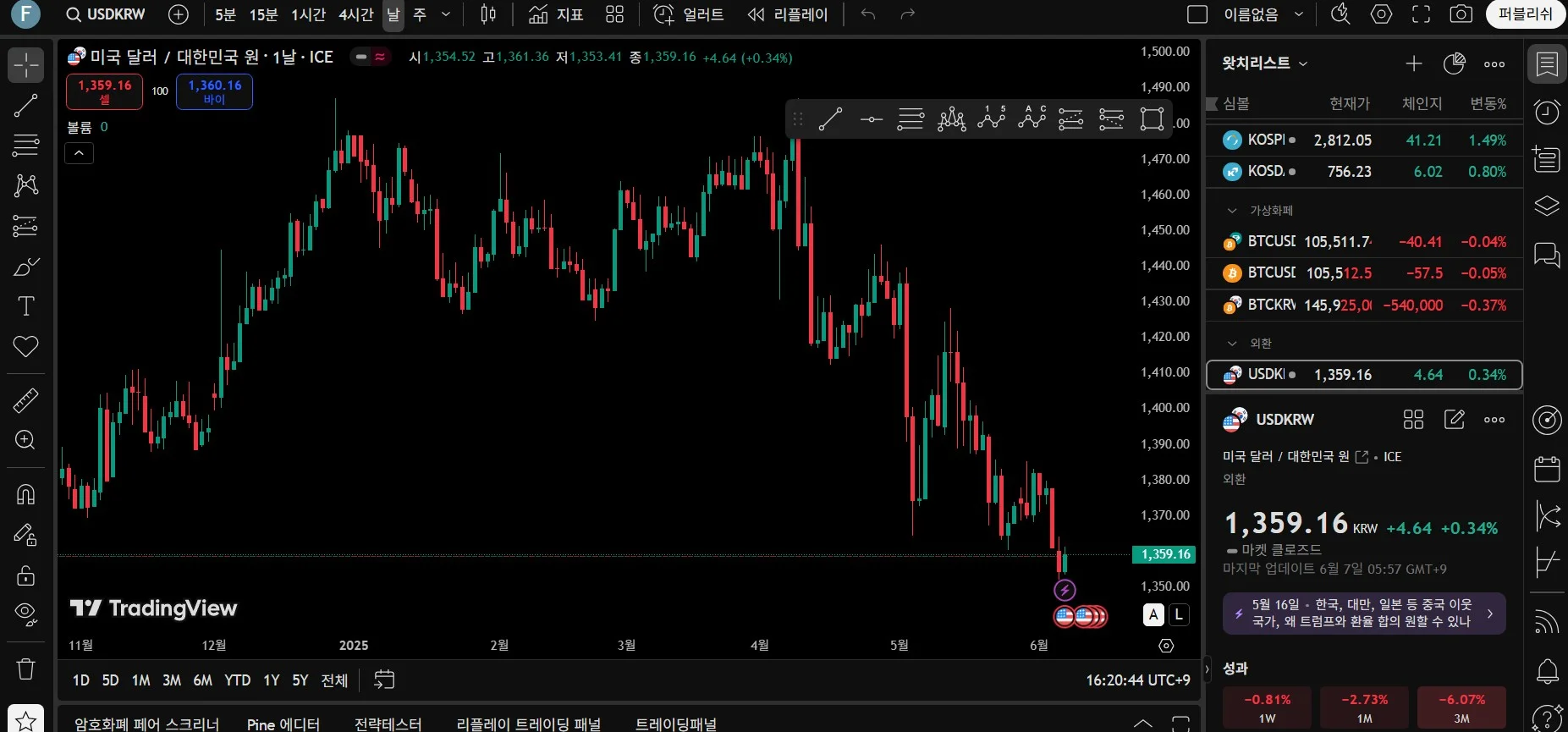Collapse the 외환 watchlist section
The height and width of the screenshot is (732, 1568).
pos(1232,343)
